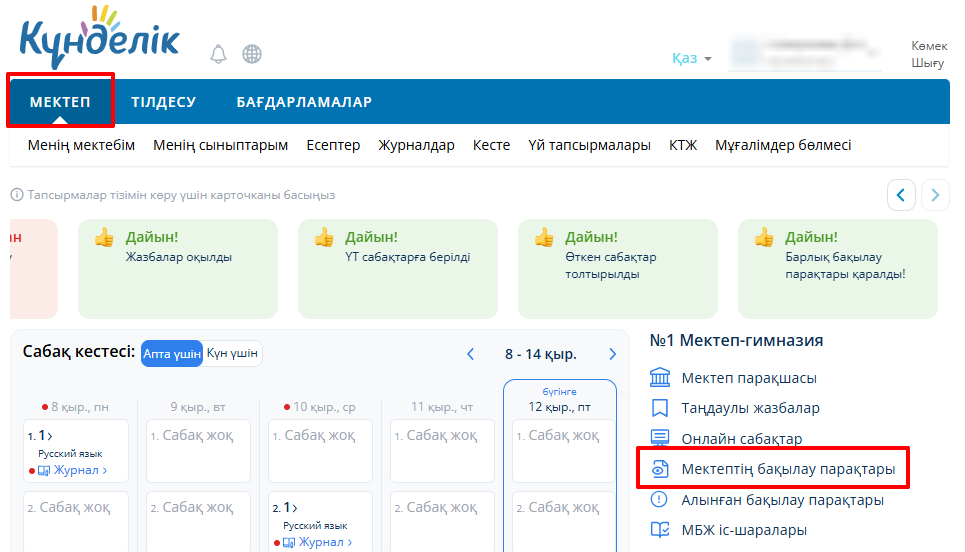Open the Бағдарламалар tab

tap(304, 102)
